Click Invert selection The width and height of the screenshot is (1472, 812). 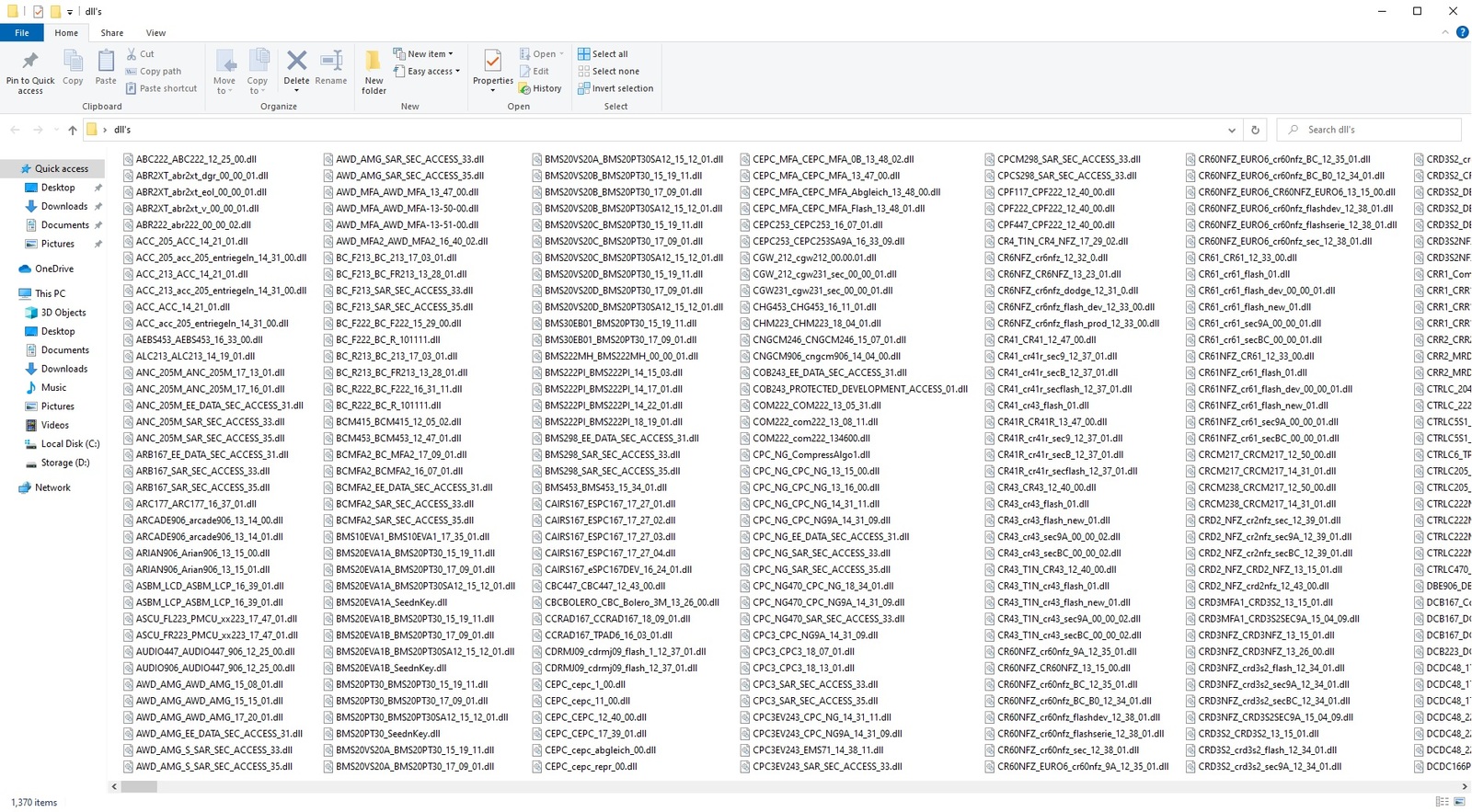[x=615, y=89]
